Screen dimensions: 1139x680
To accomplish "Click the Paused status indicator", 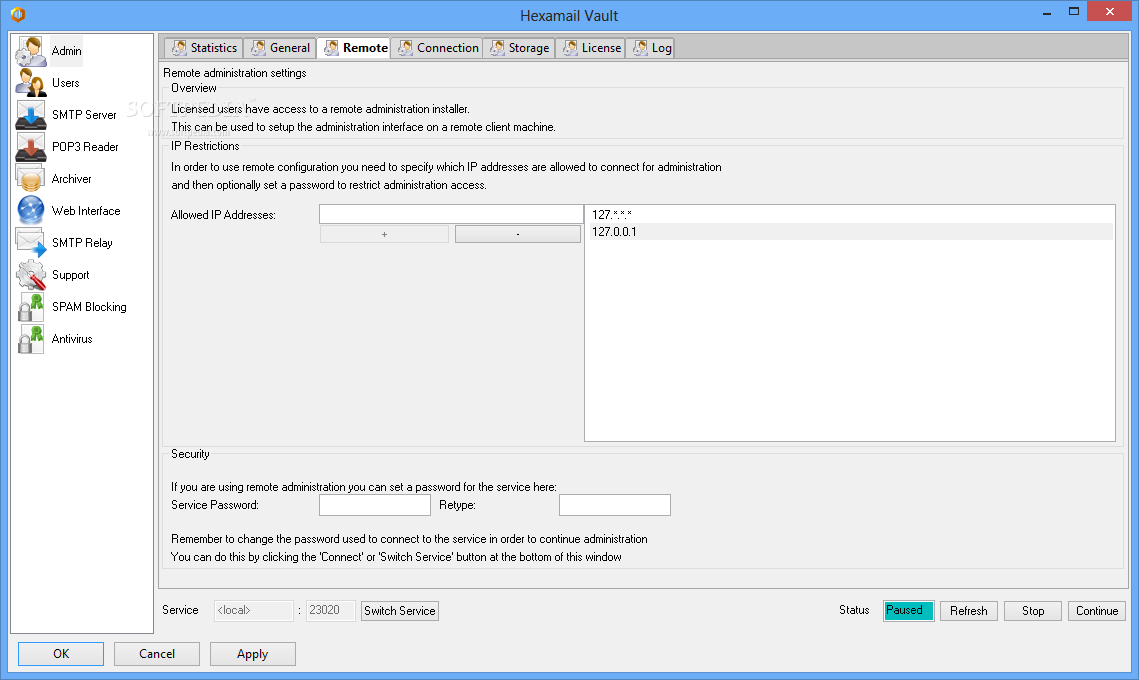I will pyautogui.click(x=909, y=610).
